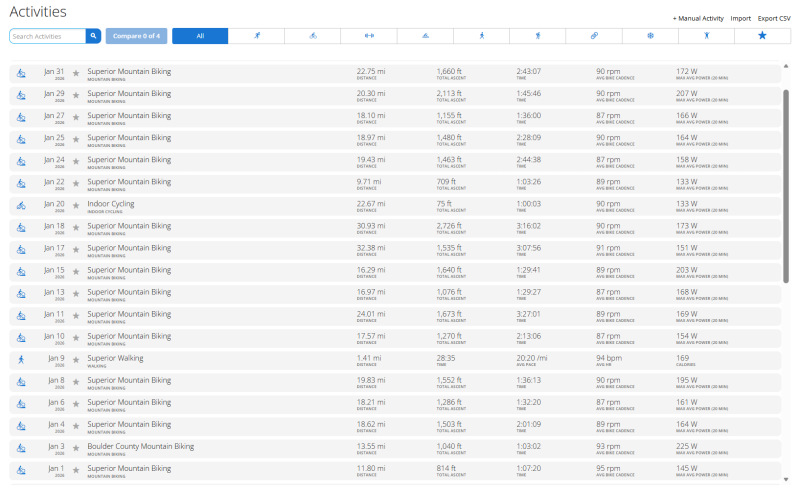Filter activities by swimming icon
This screenshot has height=490, width=800.
coord(425,36)
